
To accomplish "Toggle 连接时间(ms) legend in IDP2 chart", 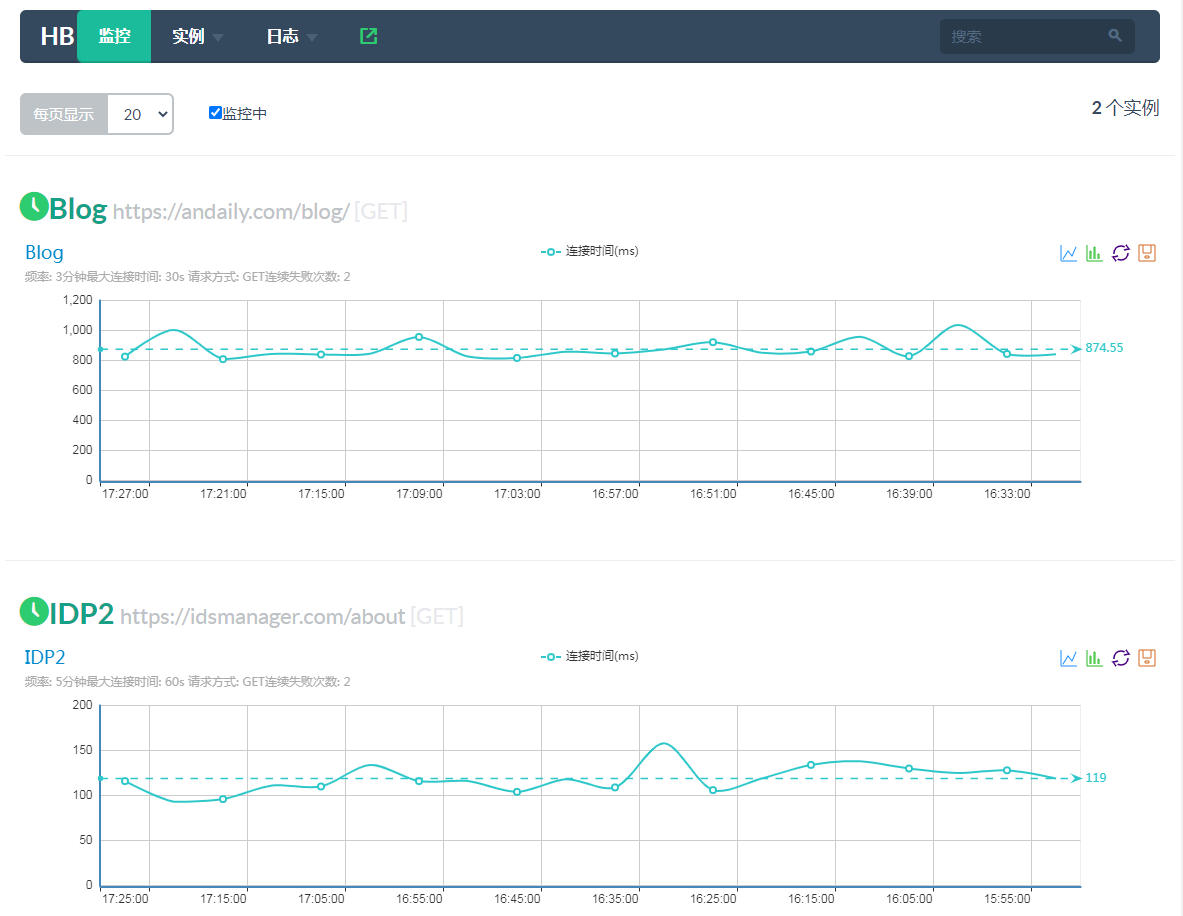I will (x=590, y=656).
